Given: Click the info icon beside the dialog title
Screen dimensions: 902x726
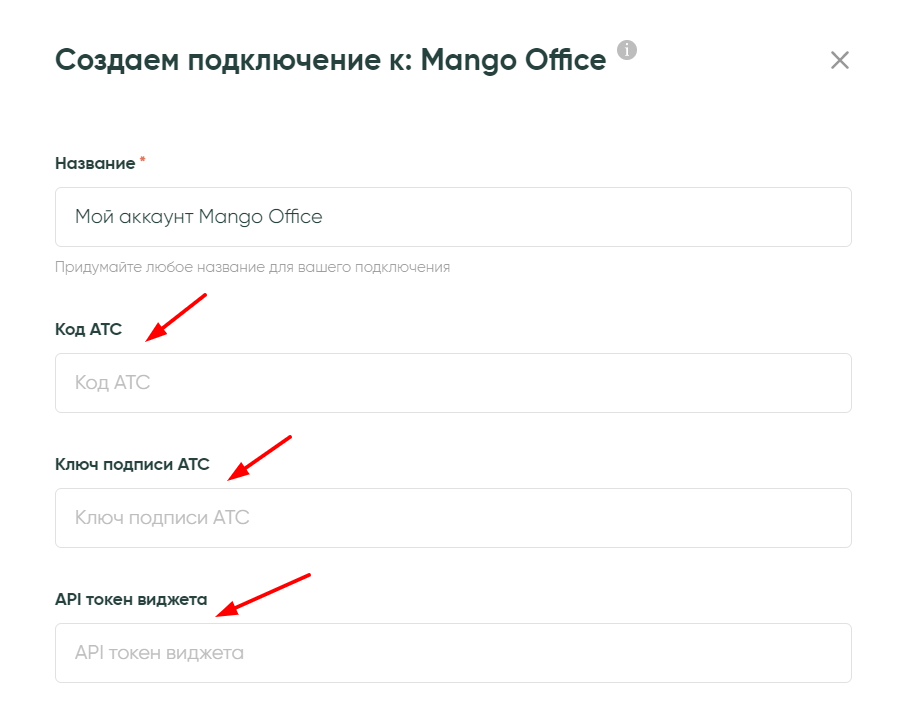Looking at the screenshot, I should [627, 51].
